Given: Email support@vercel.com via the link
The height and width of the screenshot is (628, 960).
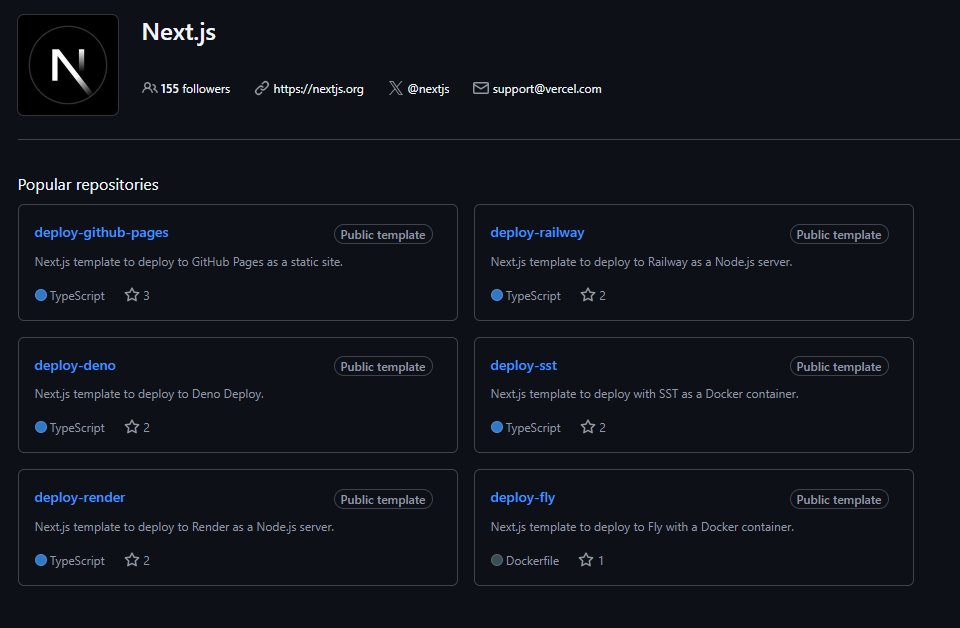Looking at the screenshot, I should (546, 89).
